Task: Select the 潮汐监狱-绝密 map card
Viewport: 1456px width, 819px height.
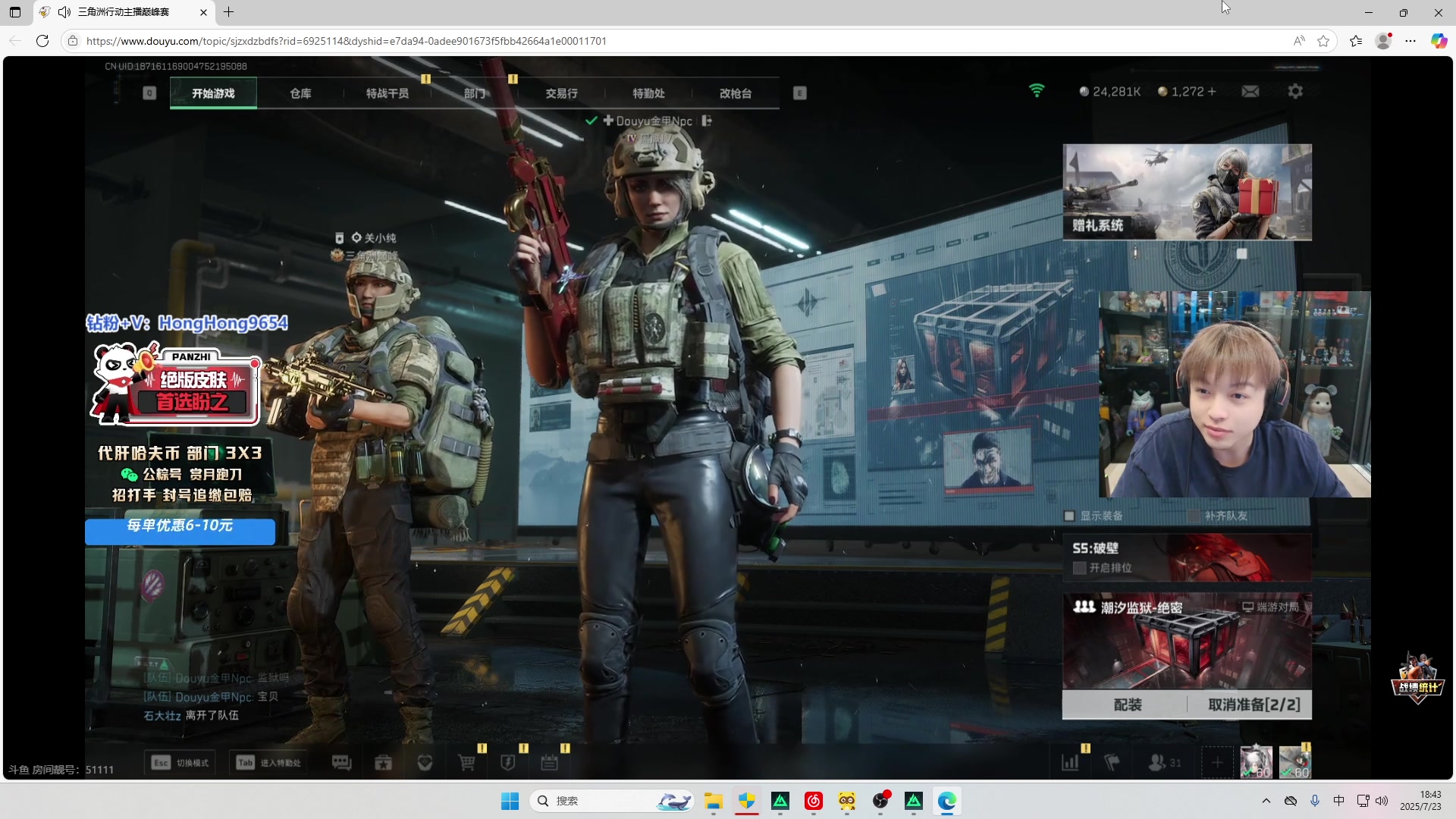Action: (x=1188, y=642)
